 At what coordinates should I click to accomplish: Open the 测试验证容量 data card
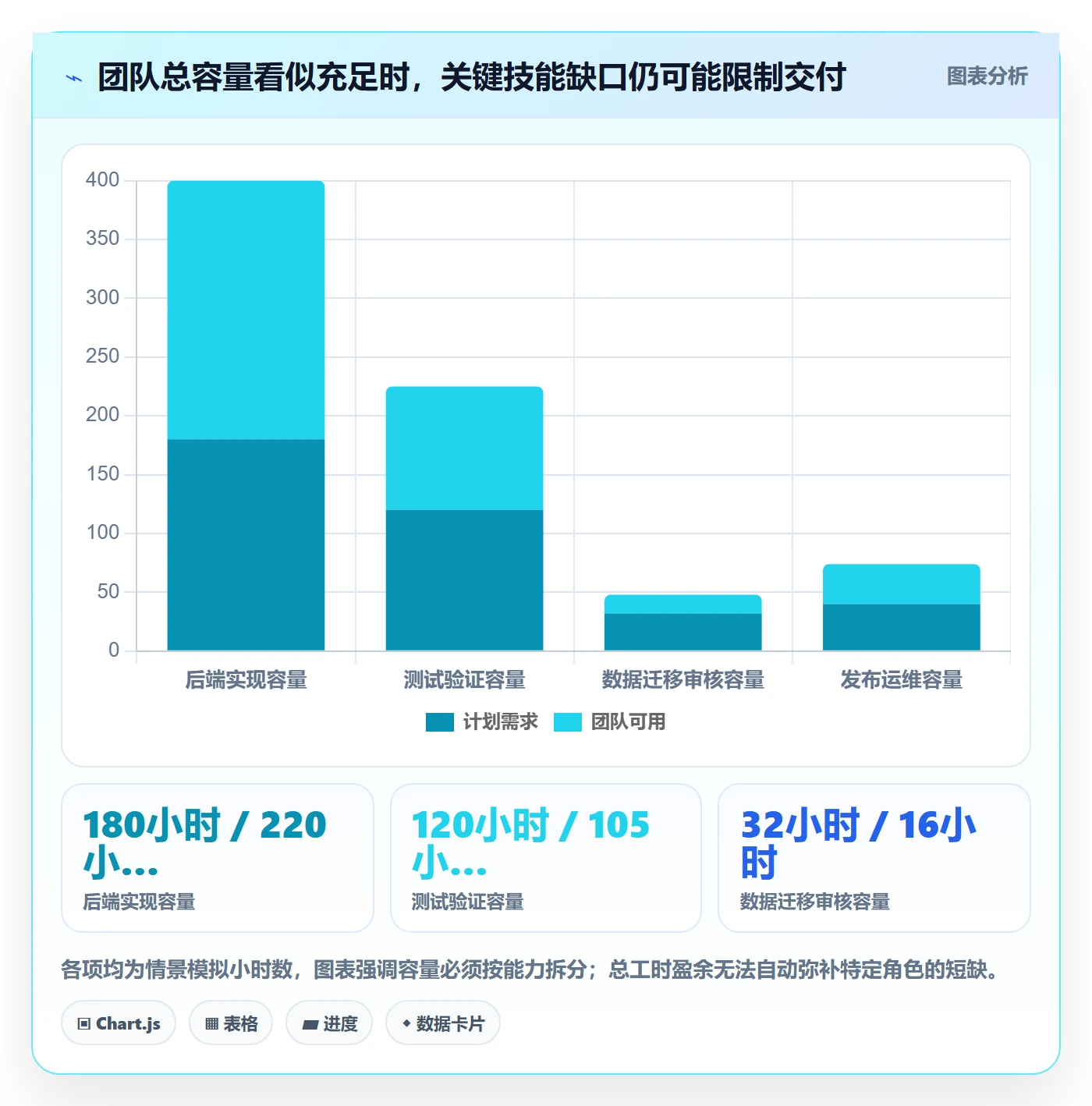[x=546, y=858]
